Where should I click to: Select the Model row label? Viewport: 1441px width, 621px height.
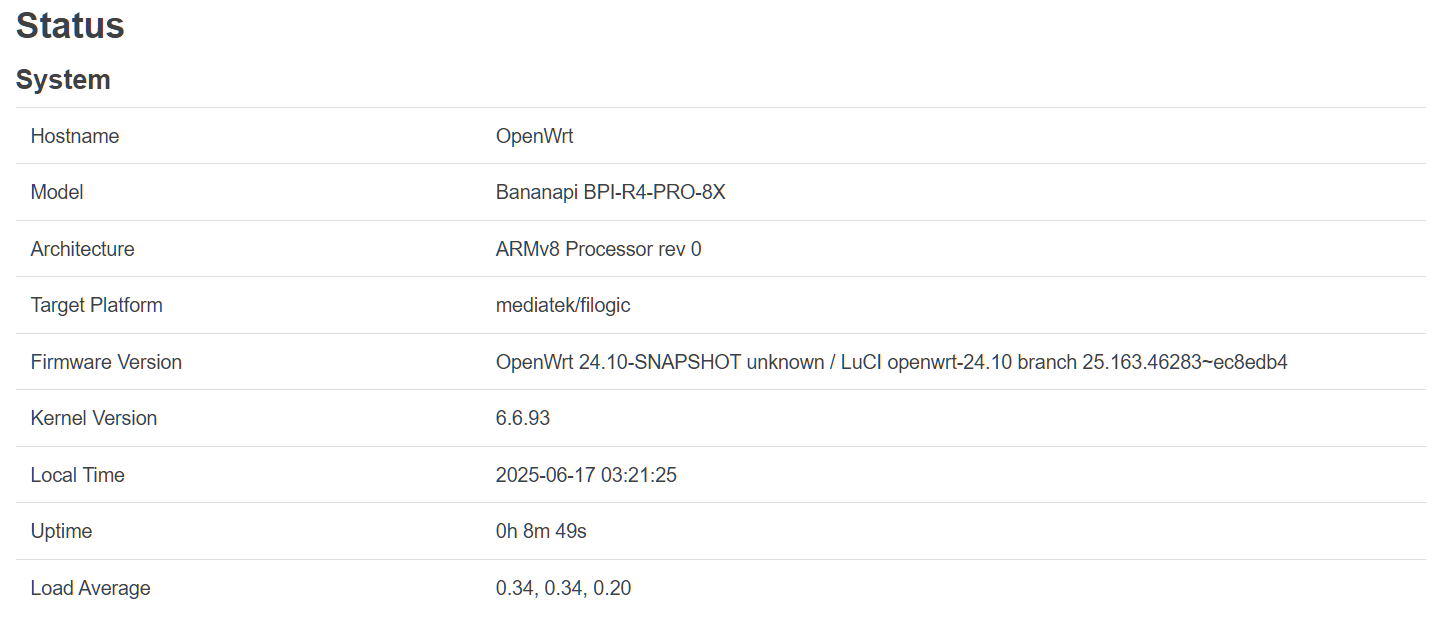point(57,192)
